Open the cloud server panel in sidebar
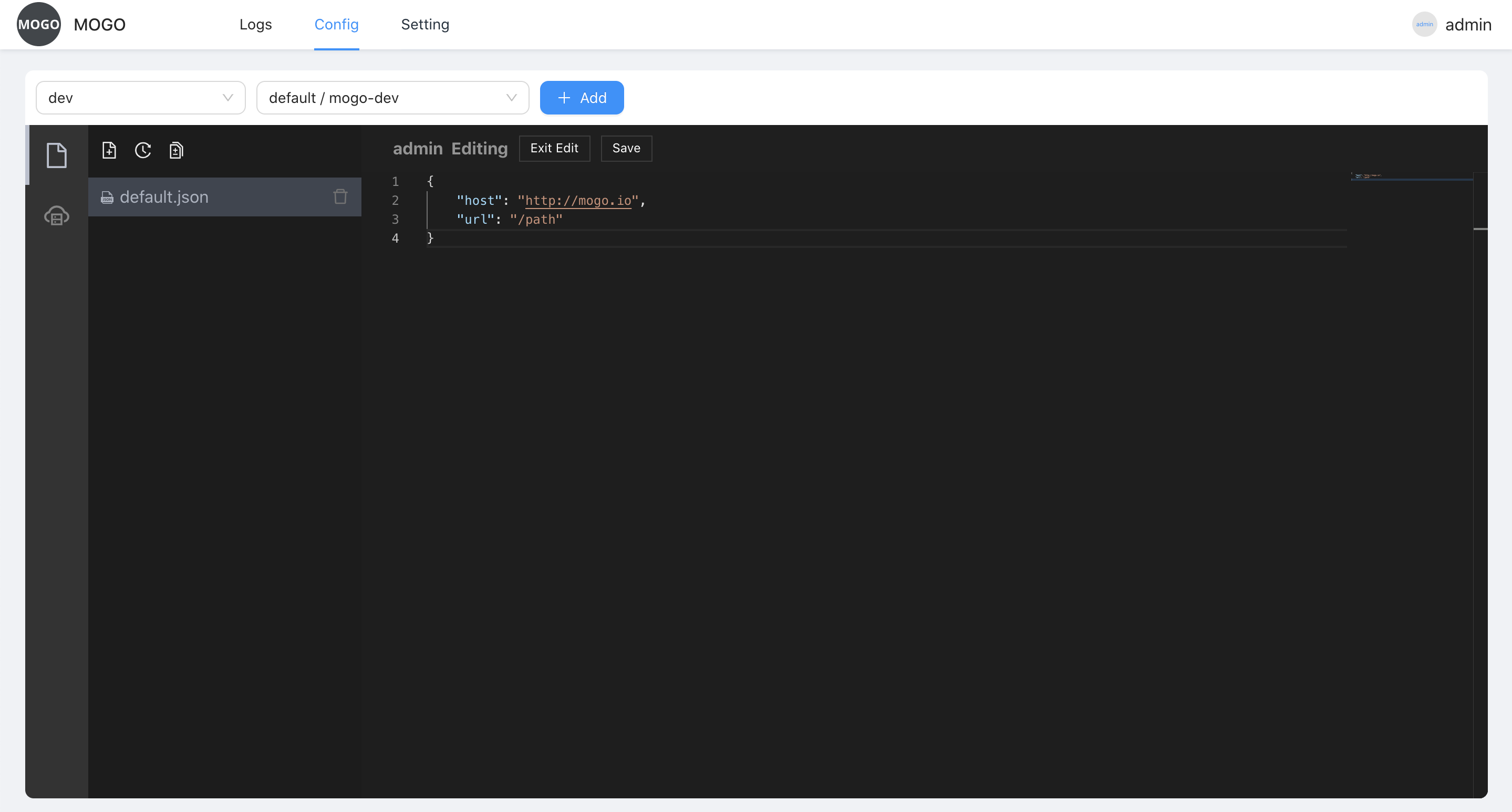Image resolution: width=1512 pixels, height=812 pixels. [x=56, y=216]
